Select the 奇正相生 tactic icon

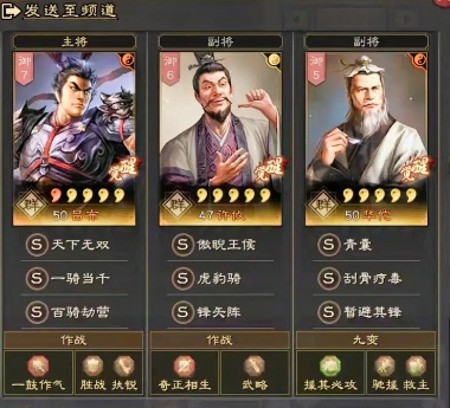click(x=184, y=366)
